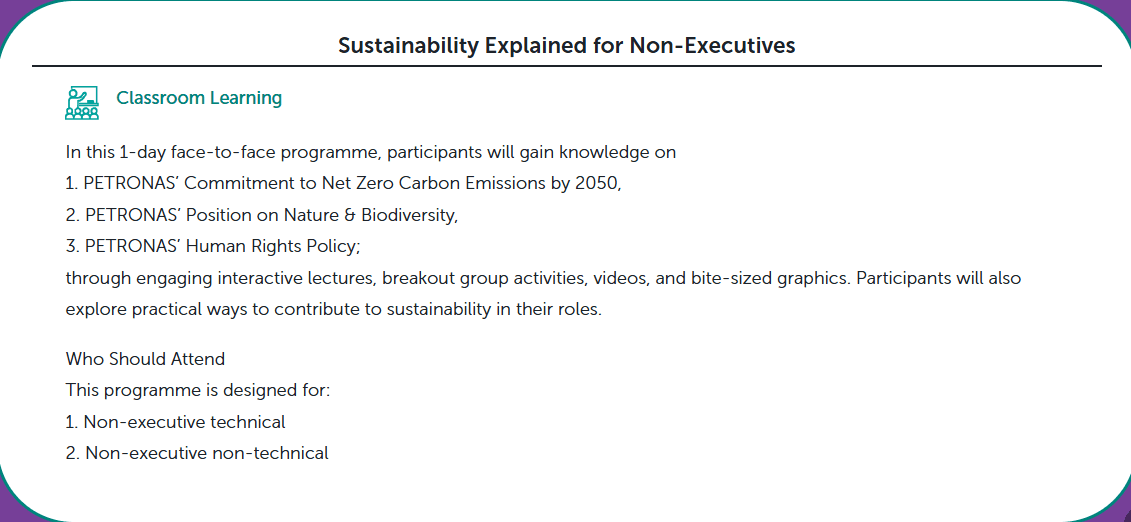Screen dimensions: 1131x522
Task: Select the Sustainability Explained for Non-Executives title
Action: (x=567, y=45)
